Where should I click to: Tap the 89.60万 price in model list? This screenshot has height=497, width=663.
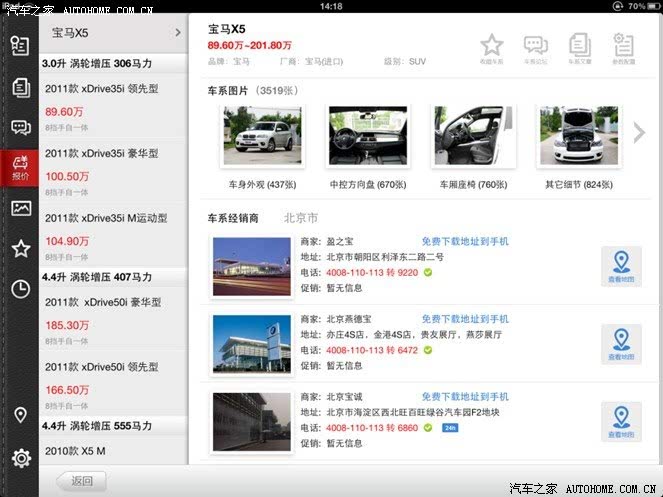pos(64,112)
